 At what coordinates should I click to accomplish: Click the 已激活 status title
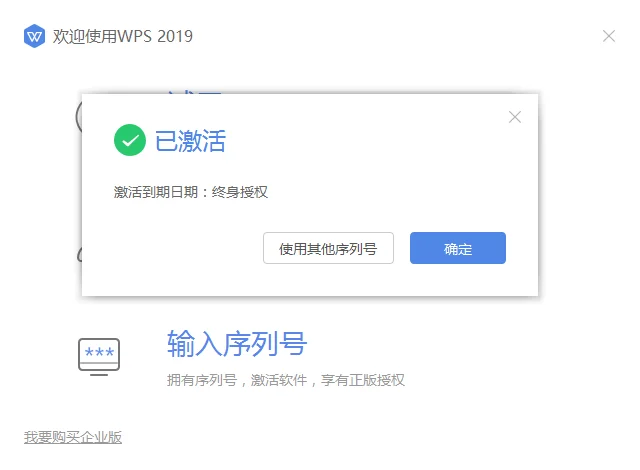pos(190,141)
